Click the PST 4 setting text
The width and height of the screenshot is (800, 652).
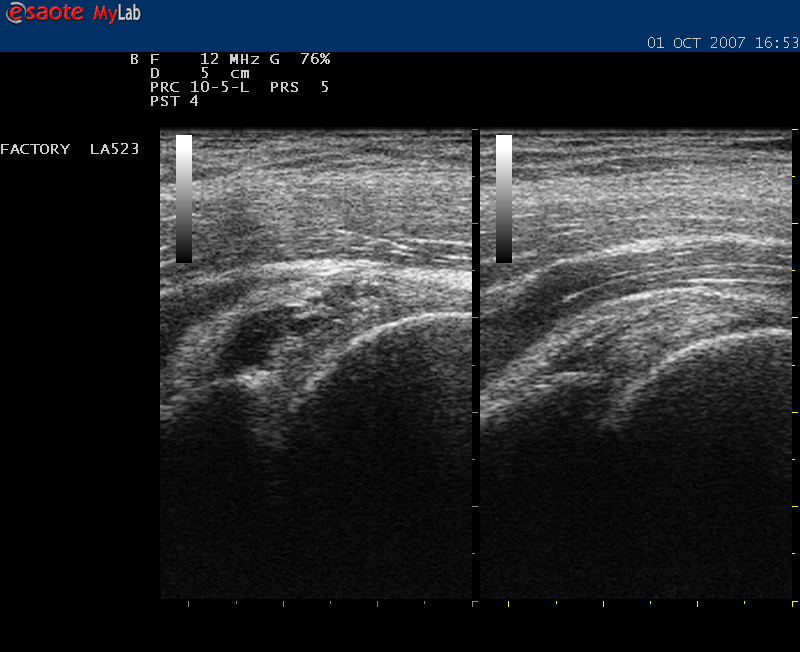click(174, 101)
